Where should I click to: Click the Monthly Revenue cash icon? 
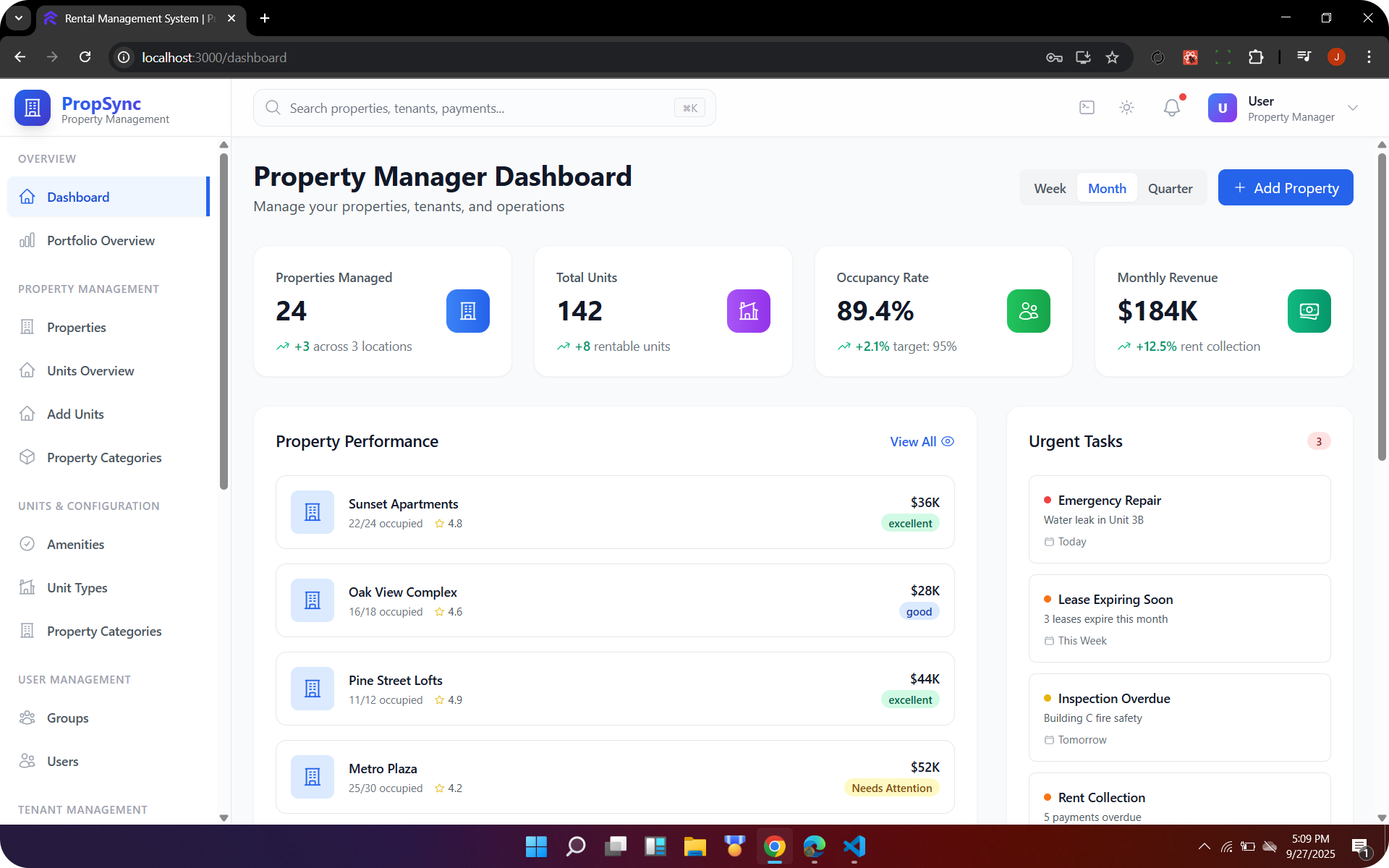(1309, 311)
